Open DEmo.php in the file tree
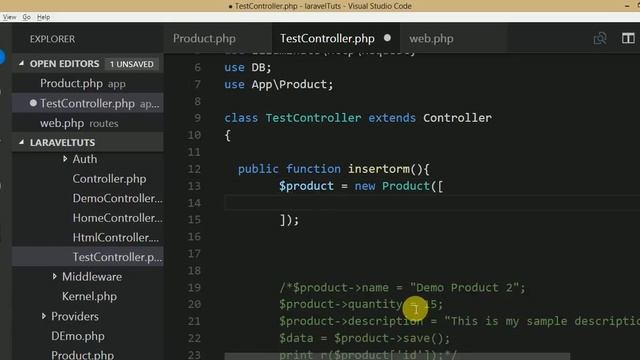The image size is (640, 360). click(x=78, y=336)
